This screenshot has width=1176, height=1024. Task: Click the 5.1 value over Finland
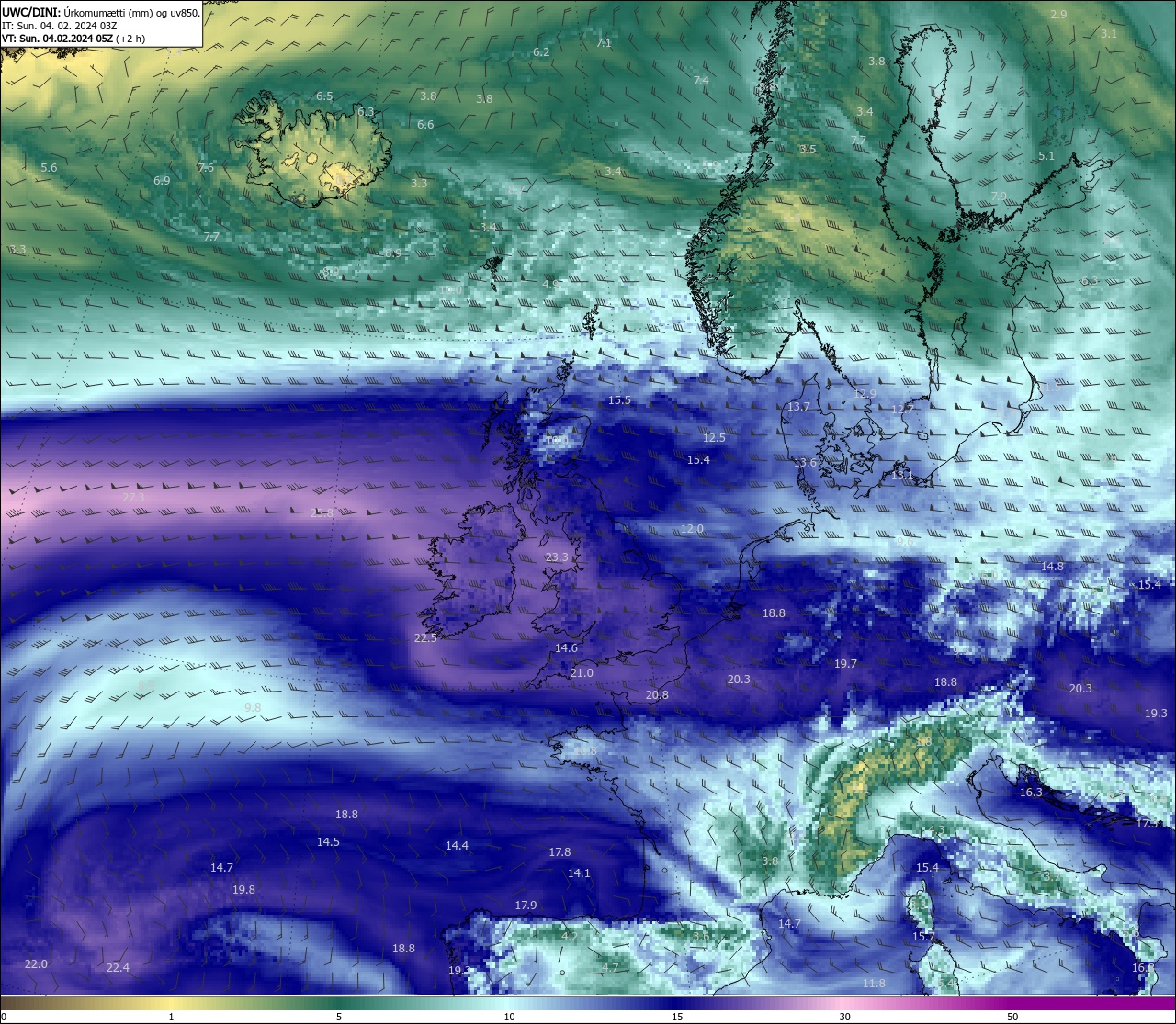(x=1046, y=155)
